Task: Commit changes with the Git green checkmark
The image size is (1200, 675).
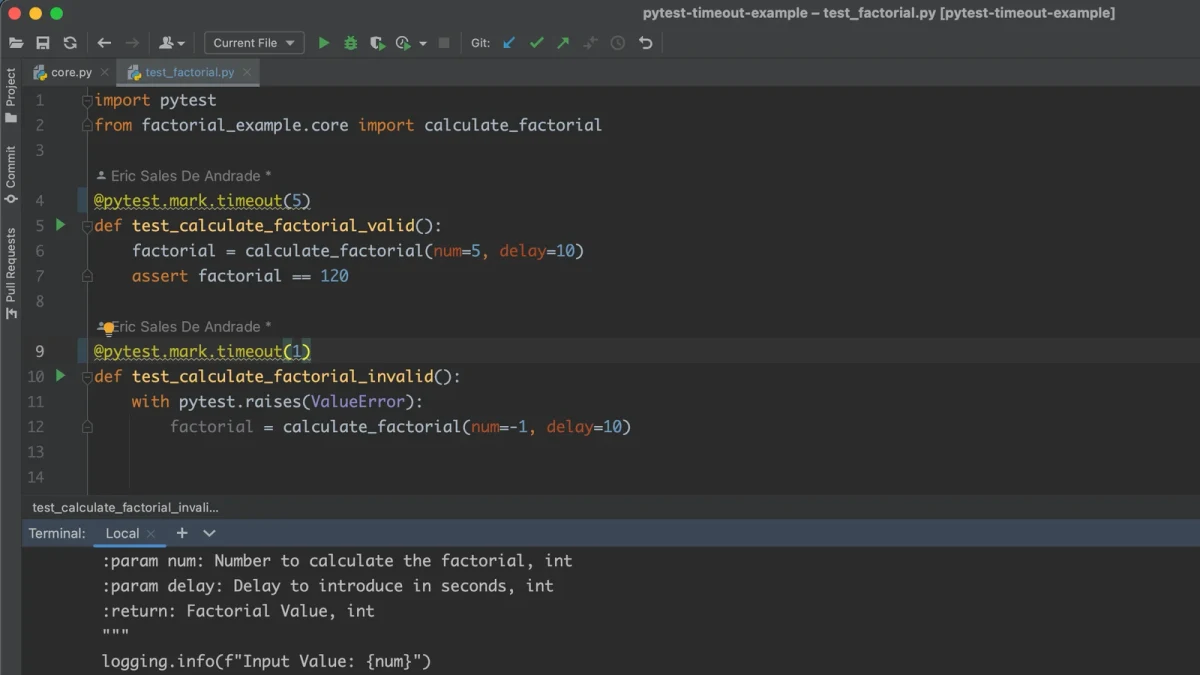Action: (x=536, y=43)
